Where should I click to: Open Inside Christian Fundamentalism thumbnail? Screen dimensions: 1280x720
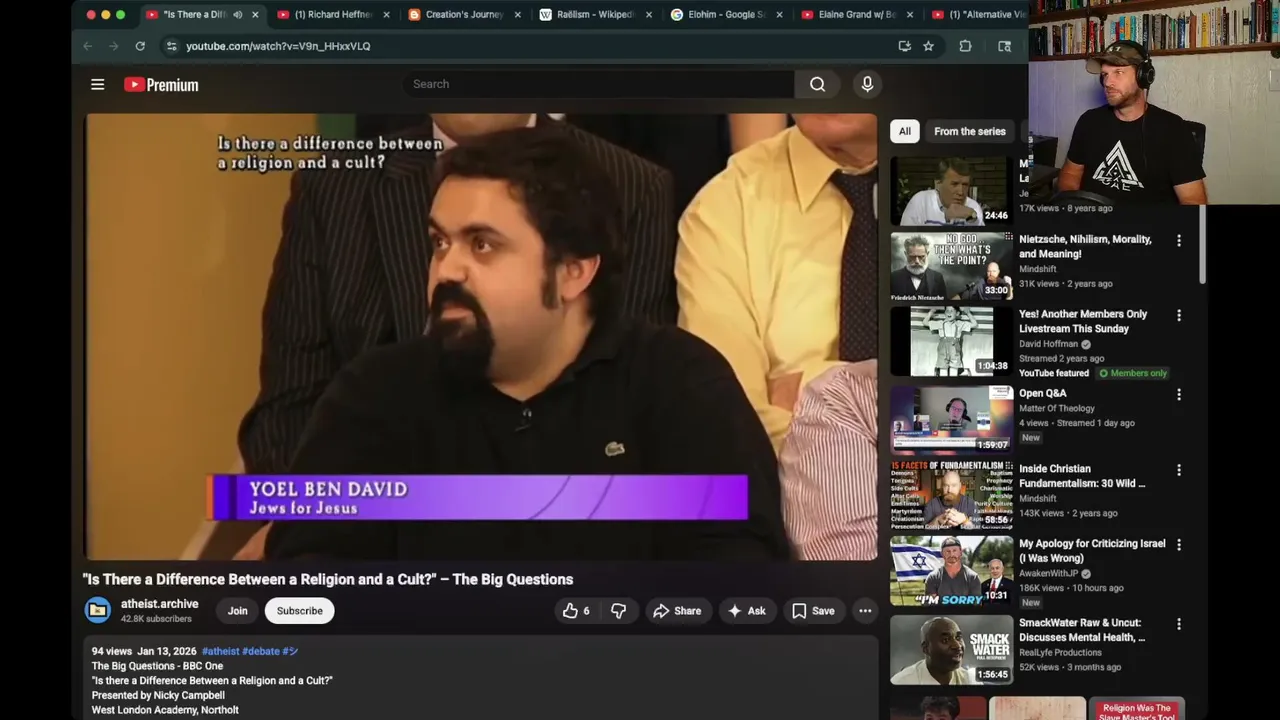pyautogui.click(x=951, y=495)
